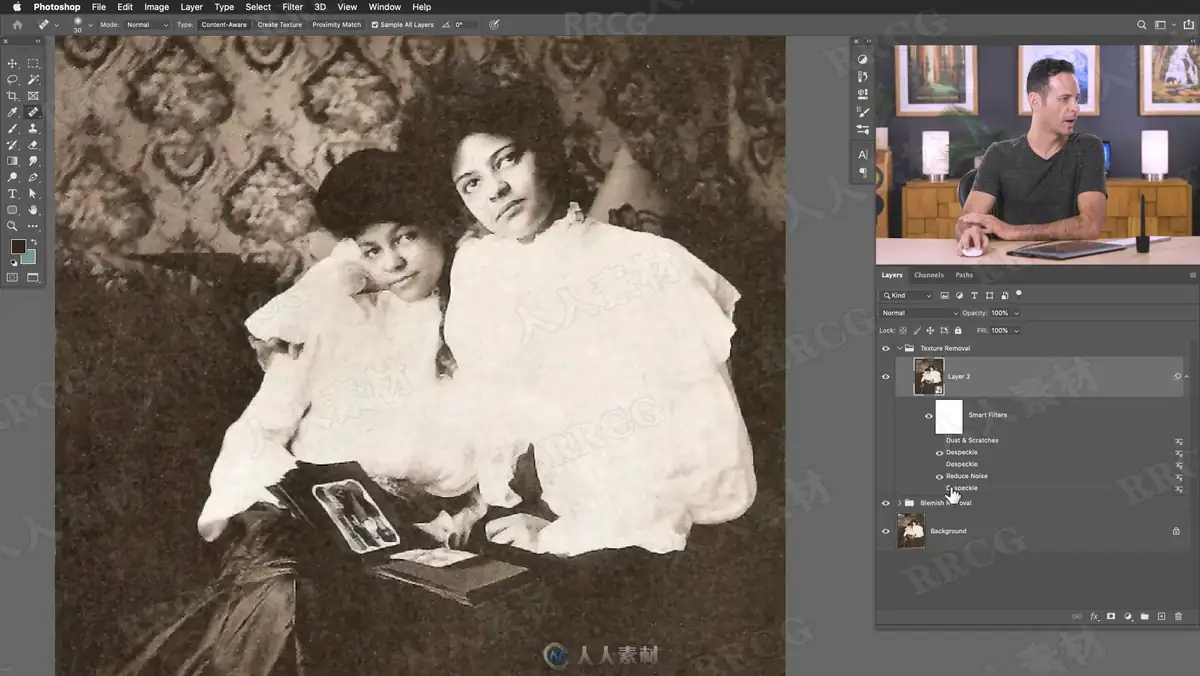The image size is (1200, 676).
Task: Open the layer blend mode Normal dropdown
Action: (x=919, y=313)
